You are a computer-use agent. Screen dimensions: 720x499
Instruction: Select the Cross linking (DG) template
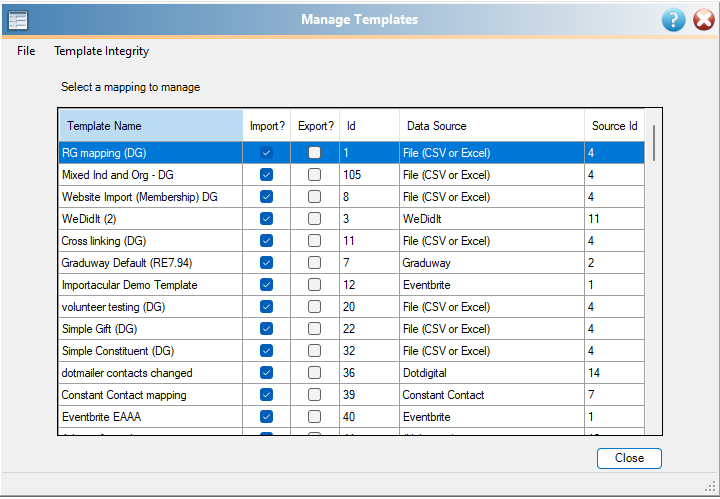point(151,241)
